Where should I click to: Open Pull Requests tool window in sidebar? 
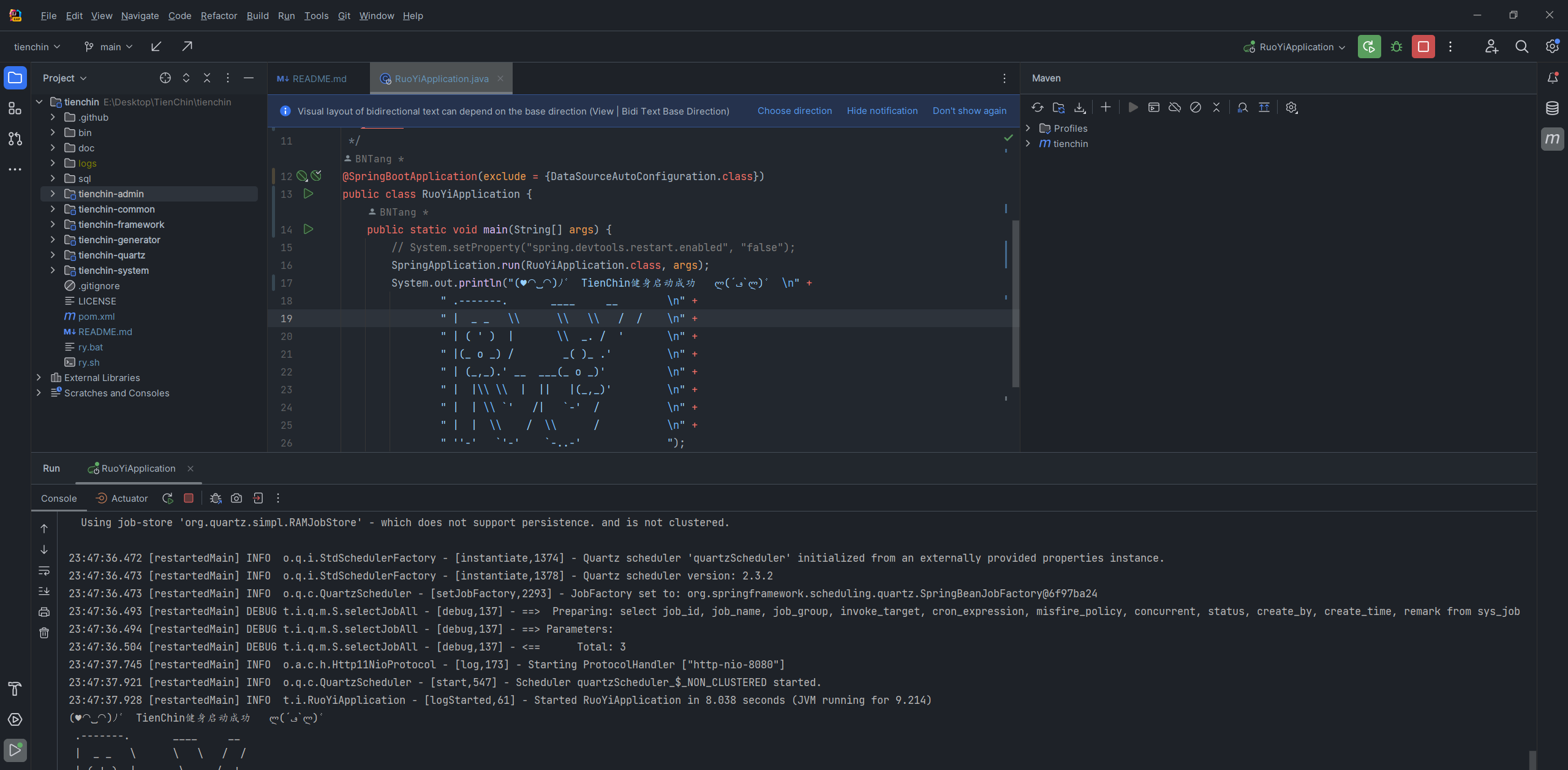[15, 139]
